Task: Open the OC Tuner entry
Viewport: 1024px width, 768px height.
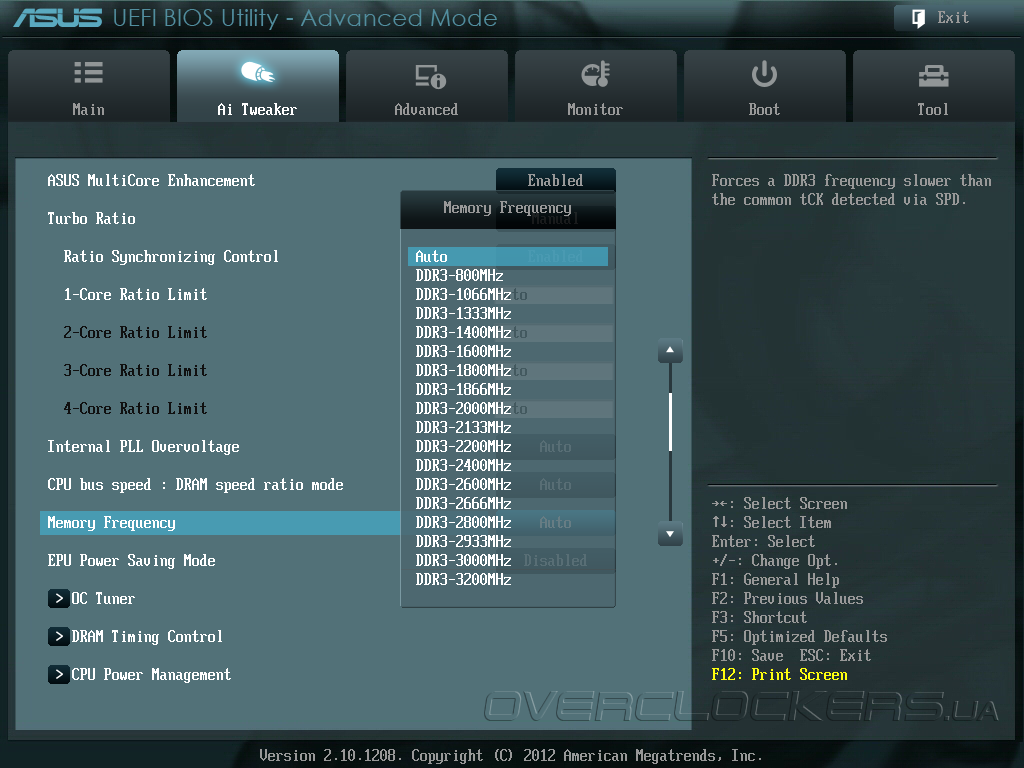Action: (103, 598)
